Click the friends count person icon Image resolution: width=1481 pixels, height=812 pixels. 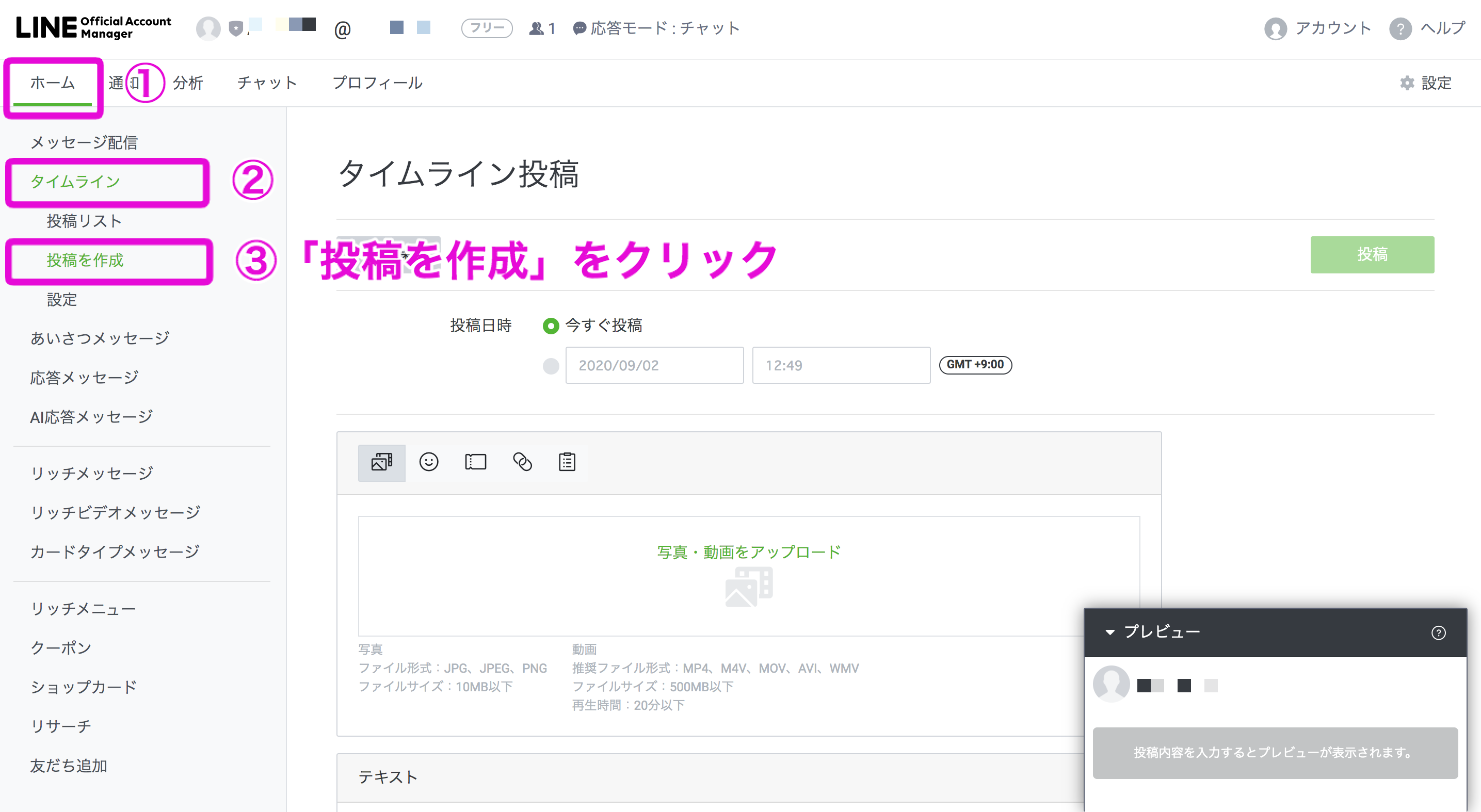[536, 28]
